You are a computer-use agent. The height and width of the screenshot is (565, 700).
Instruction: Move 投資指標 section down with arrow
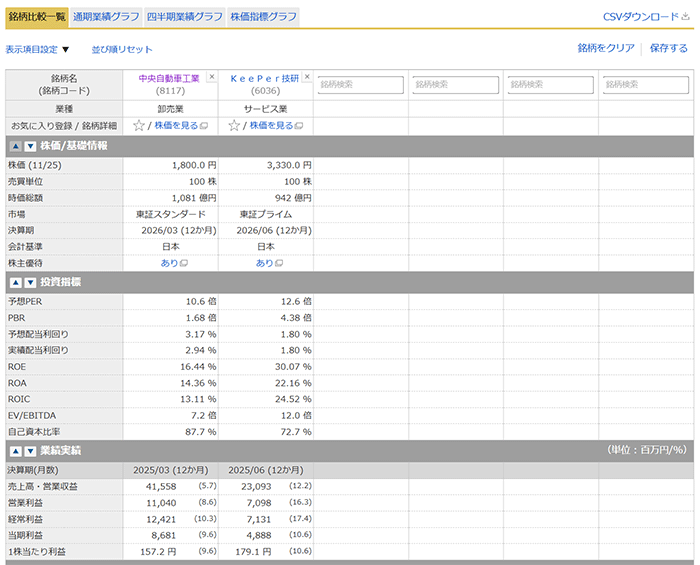tap(30, 283)
